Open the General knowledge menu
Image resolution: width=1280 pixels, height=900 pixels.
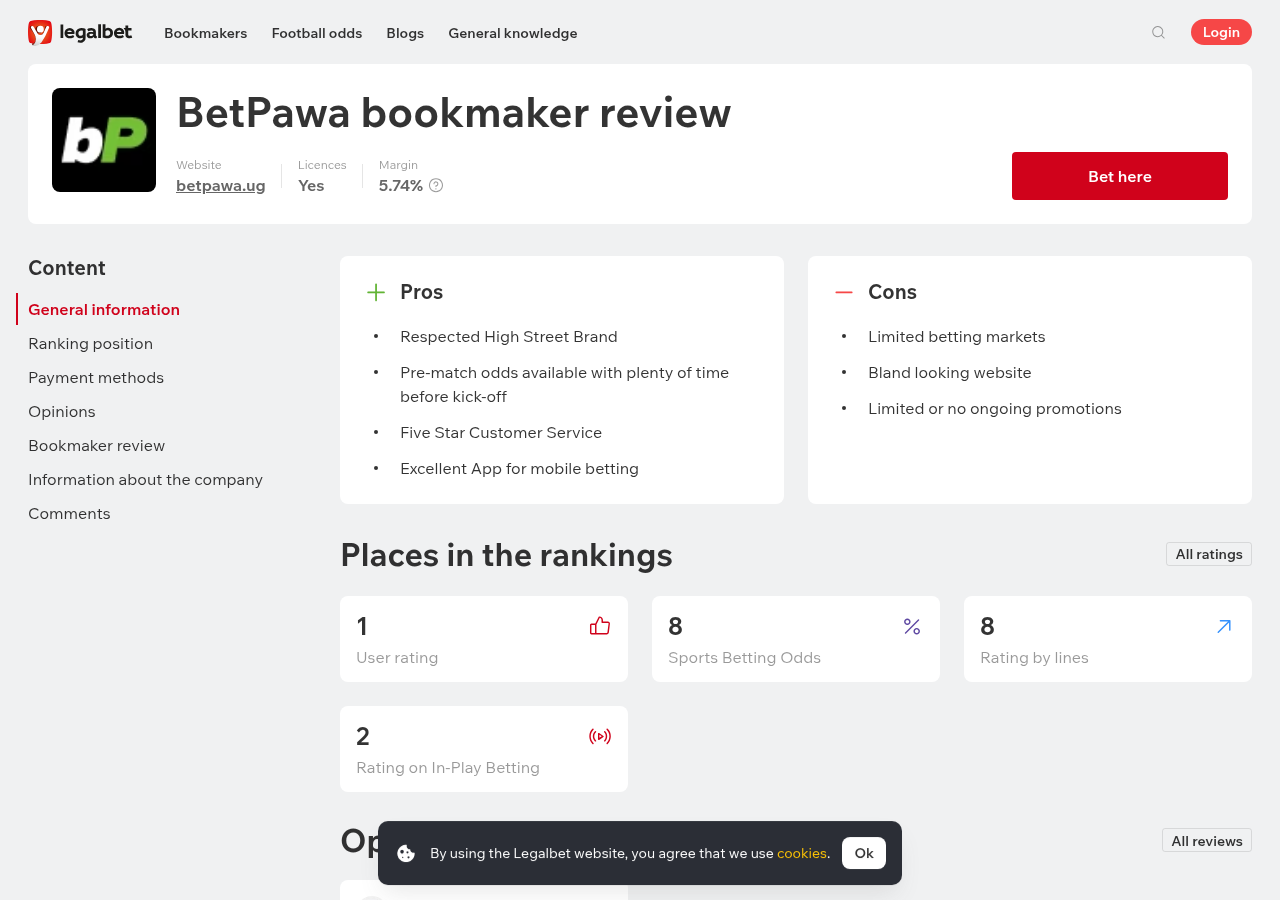coord(513,33)
